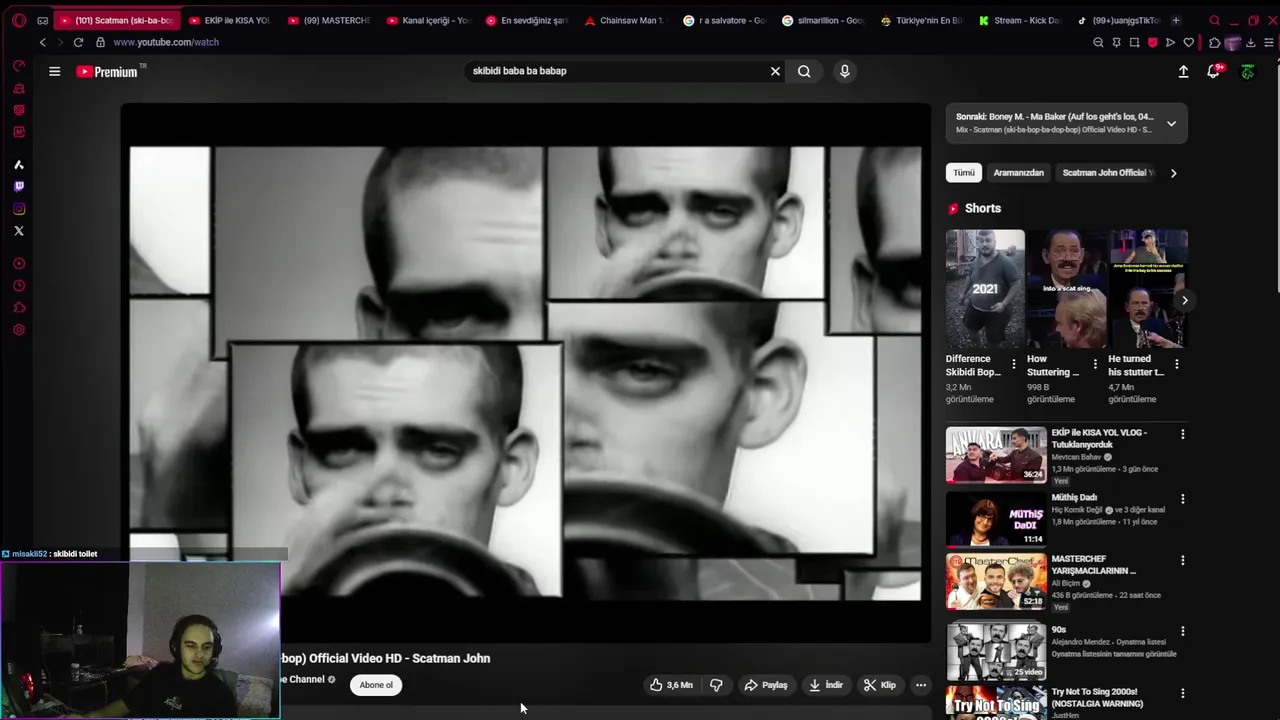Share the video with Paylaş
The height and width of the screenshot is (720, 1280).
click(766, 685)
